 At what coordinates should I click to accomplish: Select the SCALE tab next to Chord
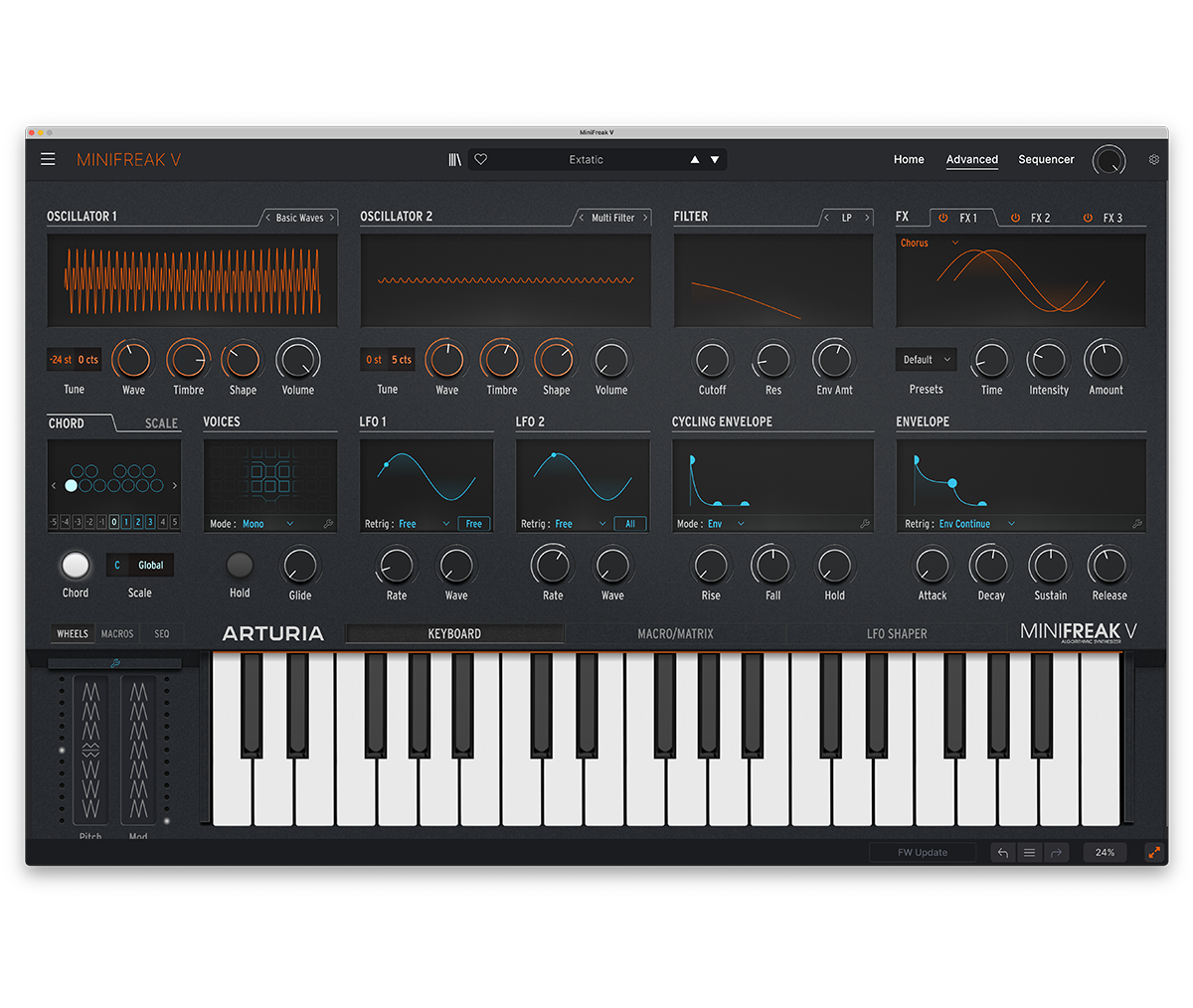tap(161, 423)
